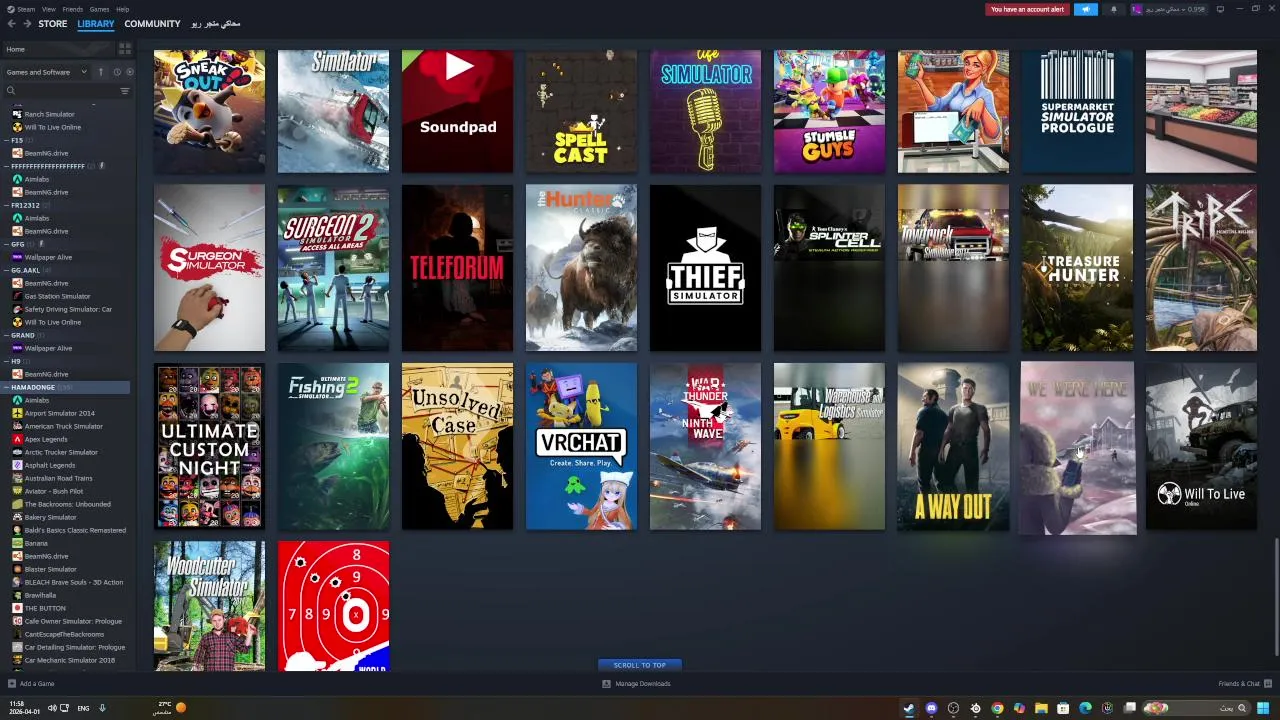This screenshot has width=1280, height=720.
Task: Open the notifications bell icon
Action: pos(1114,9)
